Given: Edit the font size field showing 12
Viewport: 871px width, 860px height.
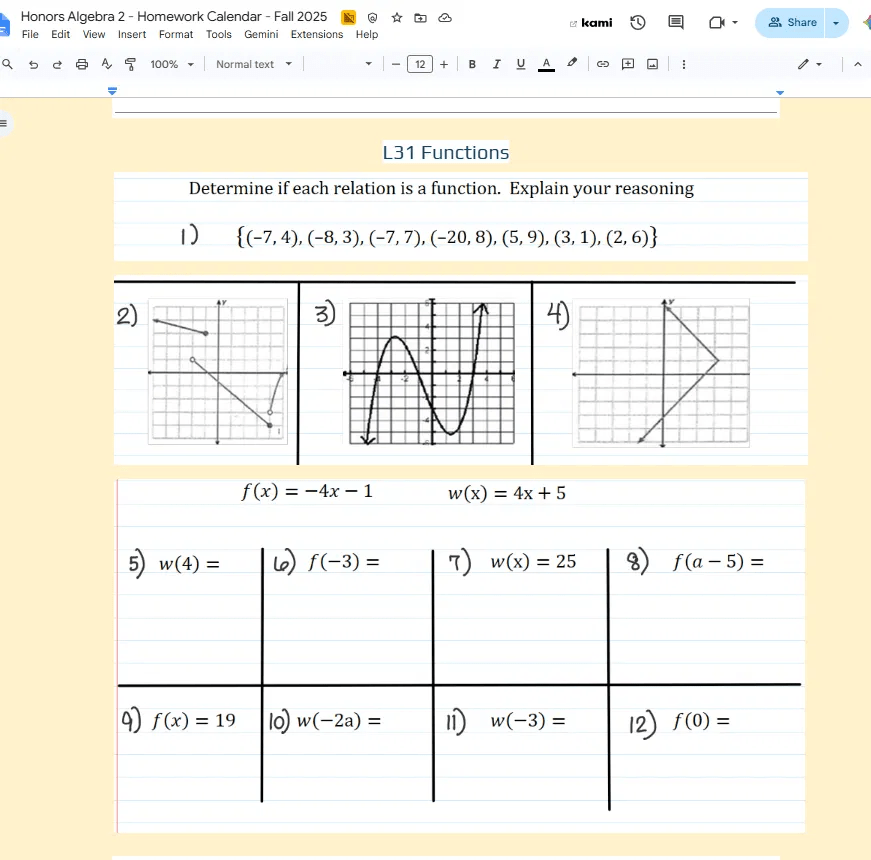Looking at the screenshot, I should (x=420, y=64).
